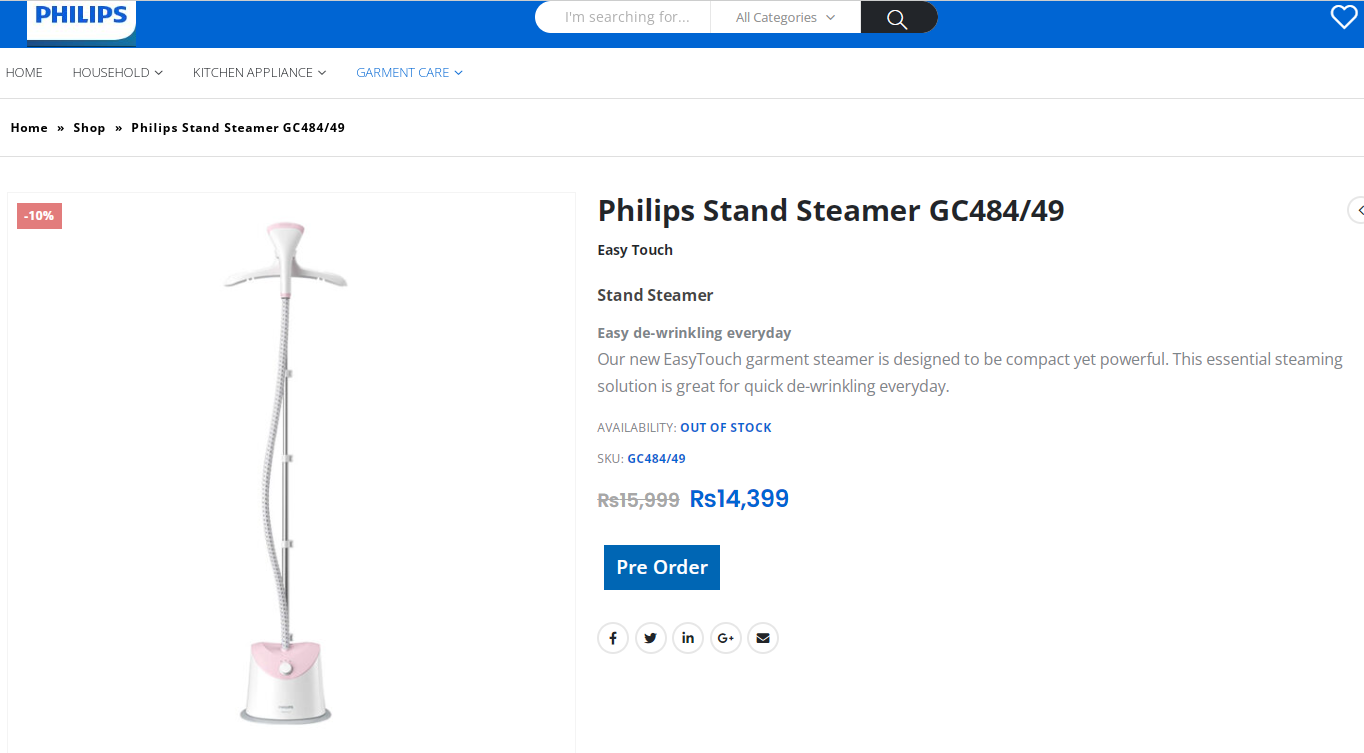This screenshot has height=753, width=1364.
Task: Share product on Twitter
Action: pos(651,638)
